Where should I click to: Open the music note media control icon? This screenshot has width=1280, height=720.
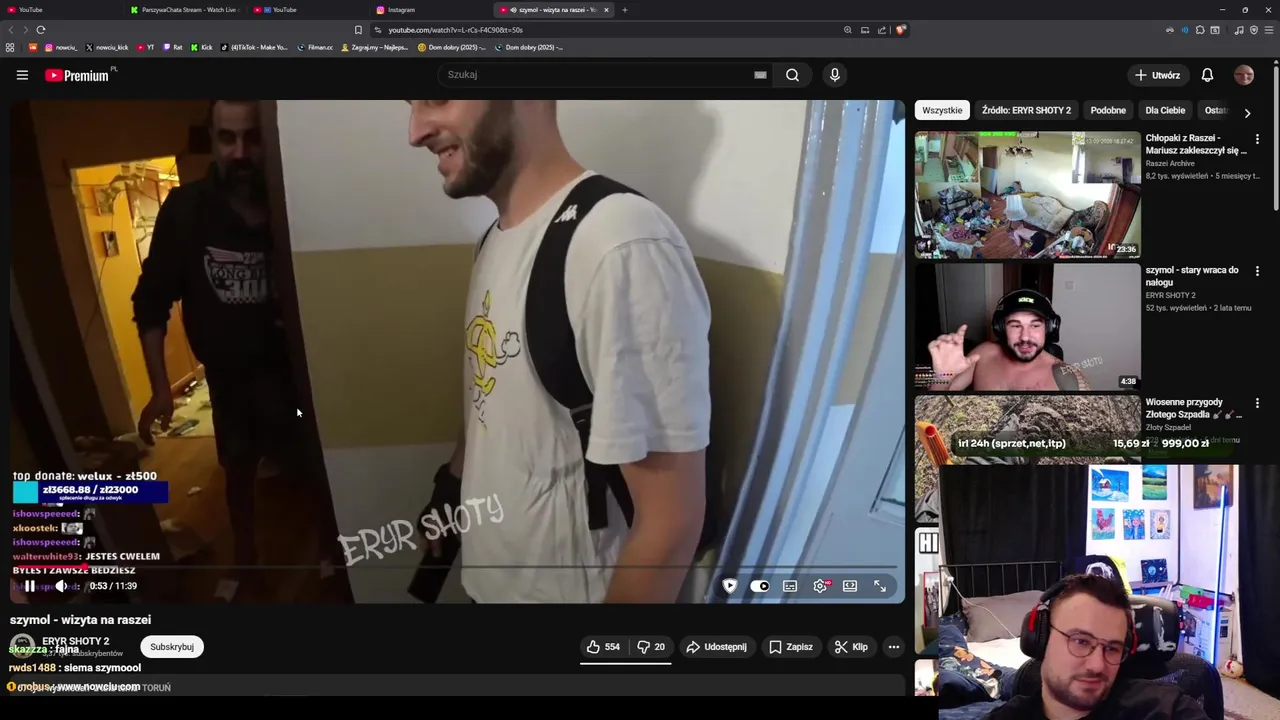1239,30
